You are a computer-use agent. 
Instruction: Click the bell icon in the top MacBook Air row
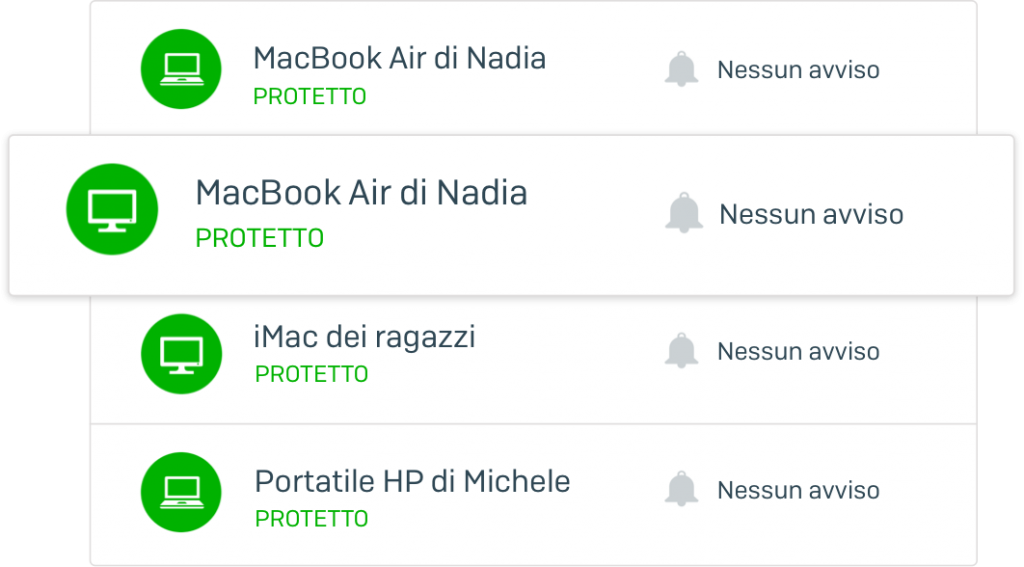point(681,69)
